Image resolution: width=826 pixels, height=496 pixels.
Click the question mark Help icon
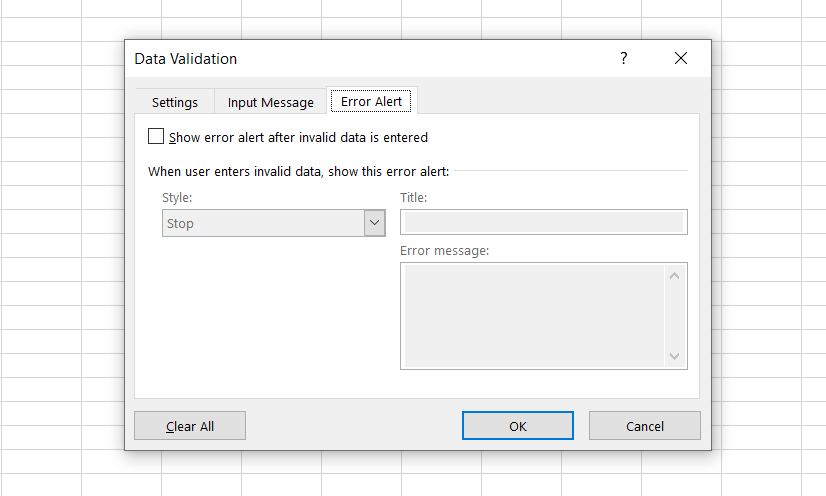(x=624, y=59)
